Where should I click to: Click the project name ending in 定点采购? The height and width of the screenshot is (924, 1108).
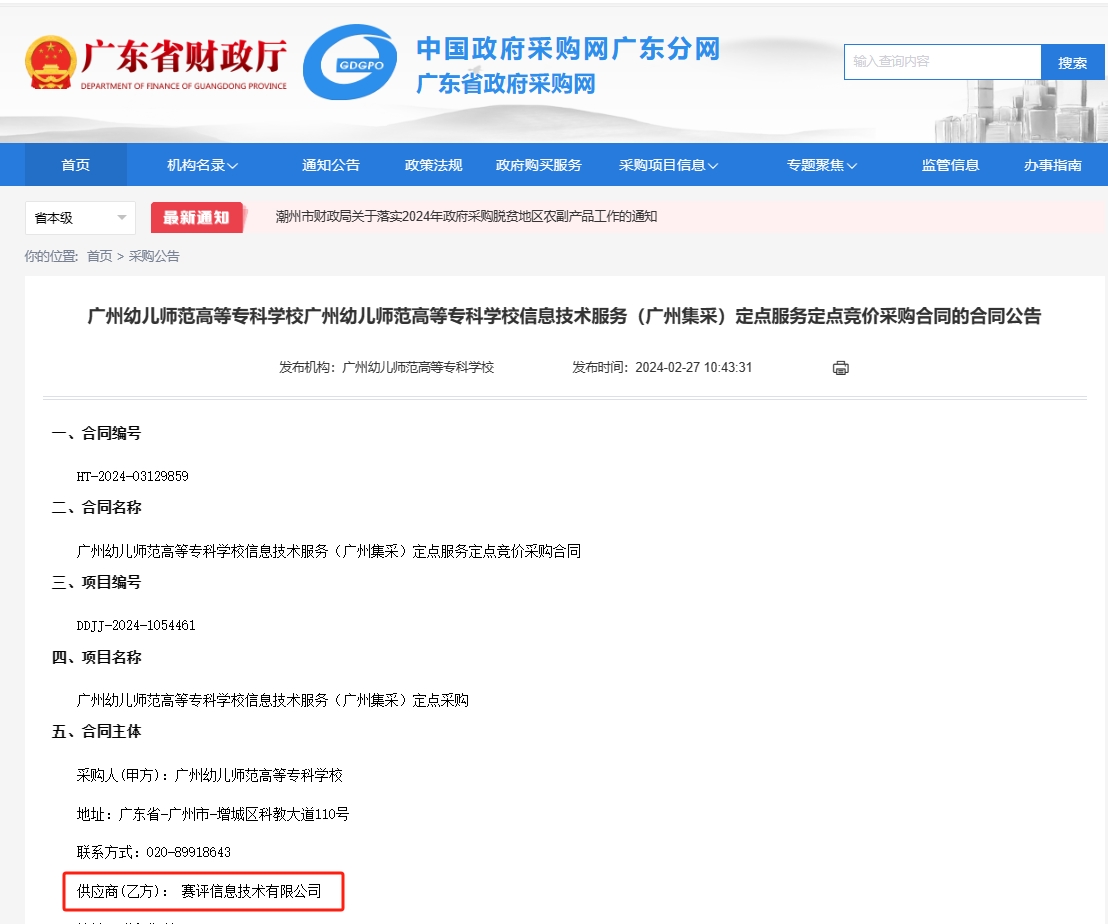[272, 700]
